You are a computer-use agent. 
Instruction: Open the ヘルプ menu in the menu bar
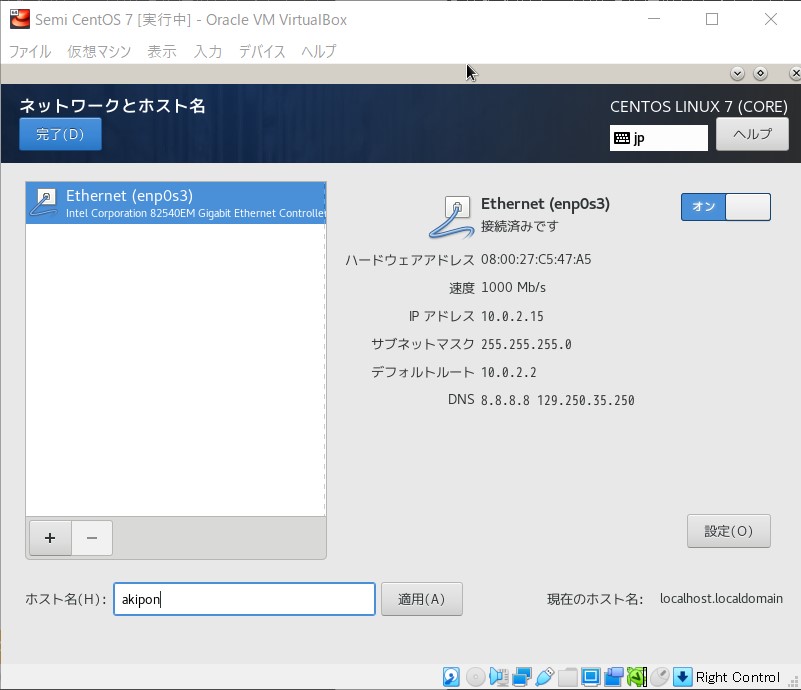(x=319, y=51)
